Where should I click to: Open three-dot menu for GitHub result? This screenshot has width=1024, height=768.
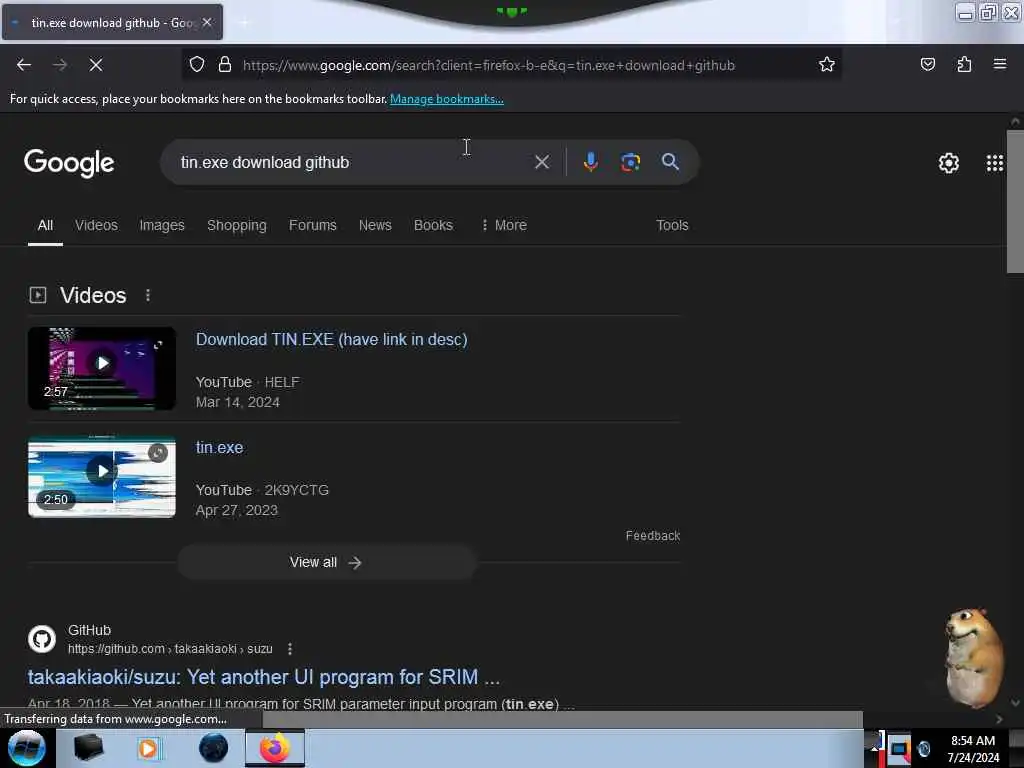click(290, 648)
